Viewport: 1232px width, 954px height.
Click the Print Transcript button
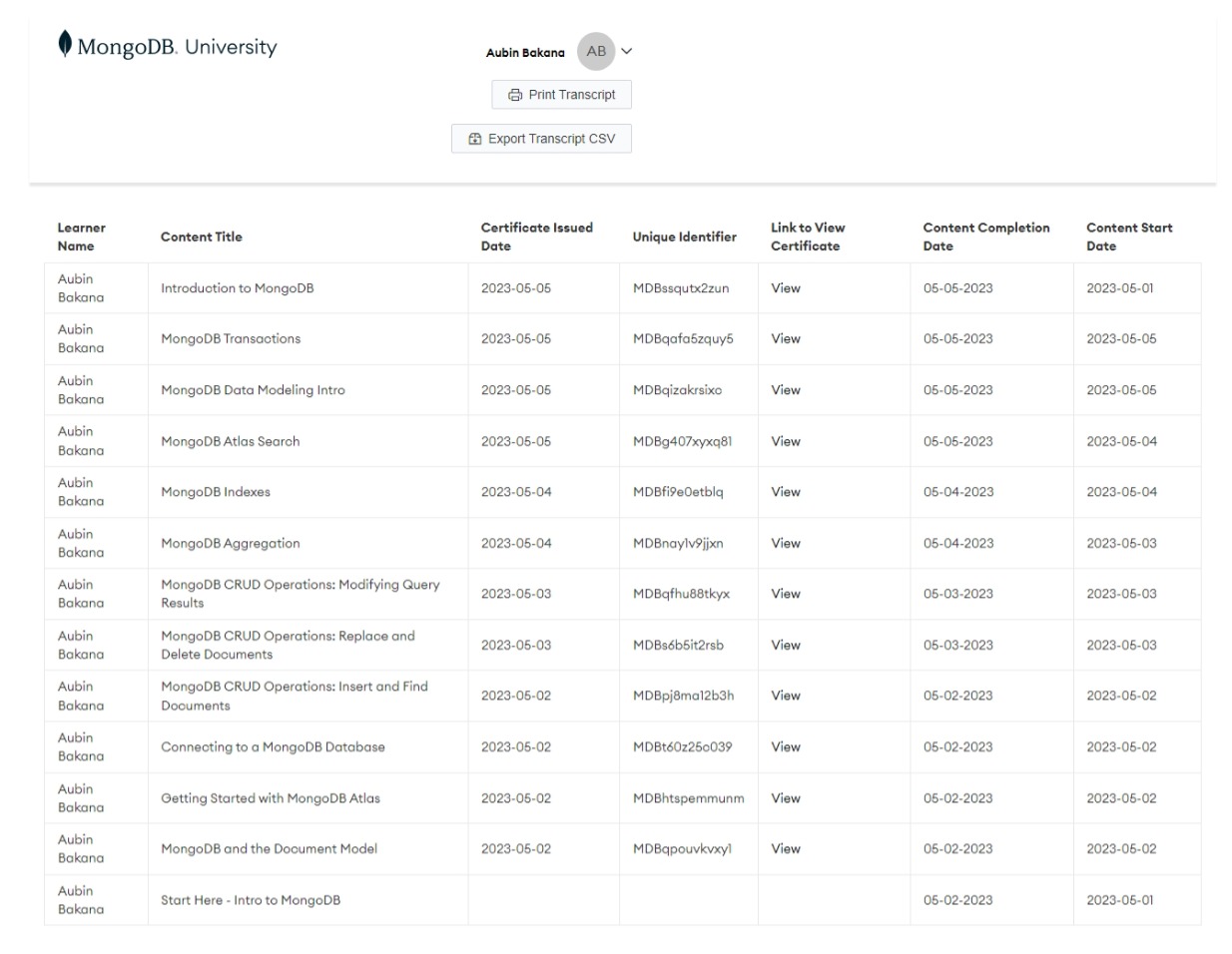point(562,95)
